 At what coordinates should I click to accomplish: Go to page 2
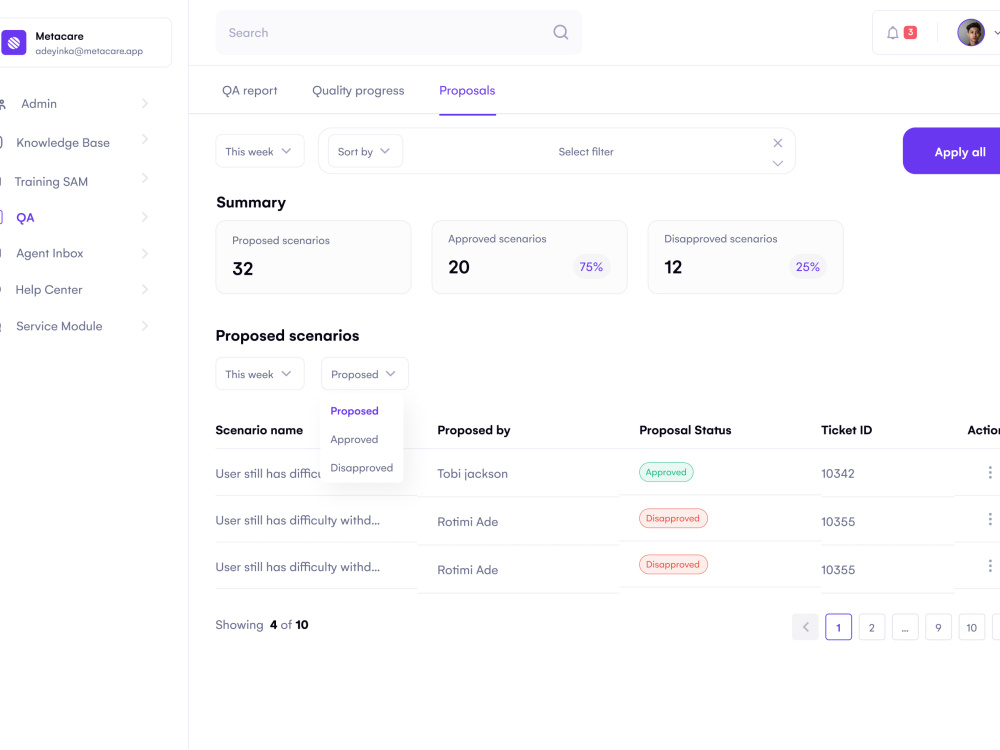[x=872, y=627]
